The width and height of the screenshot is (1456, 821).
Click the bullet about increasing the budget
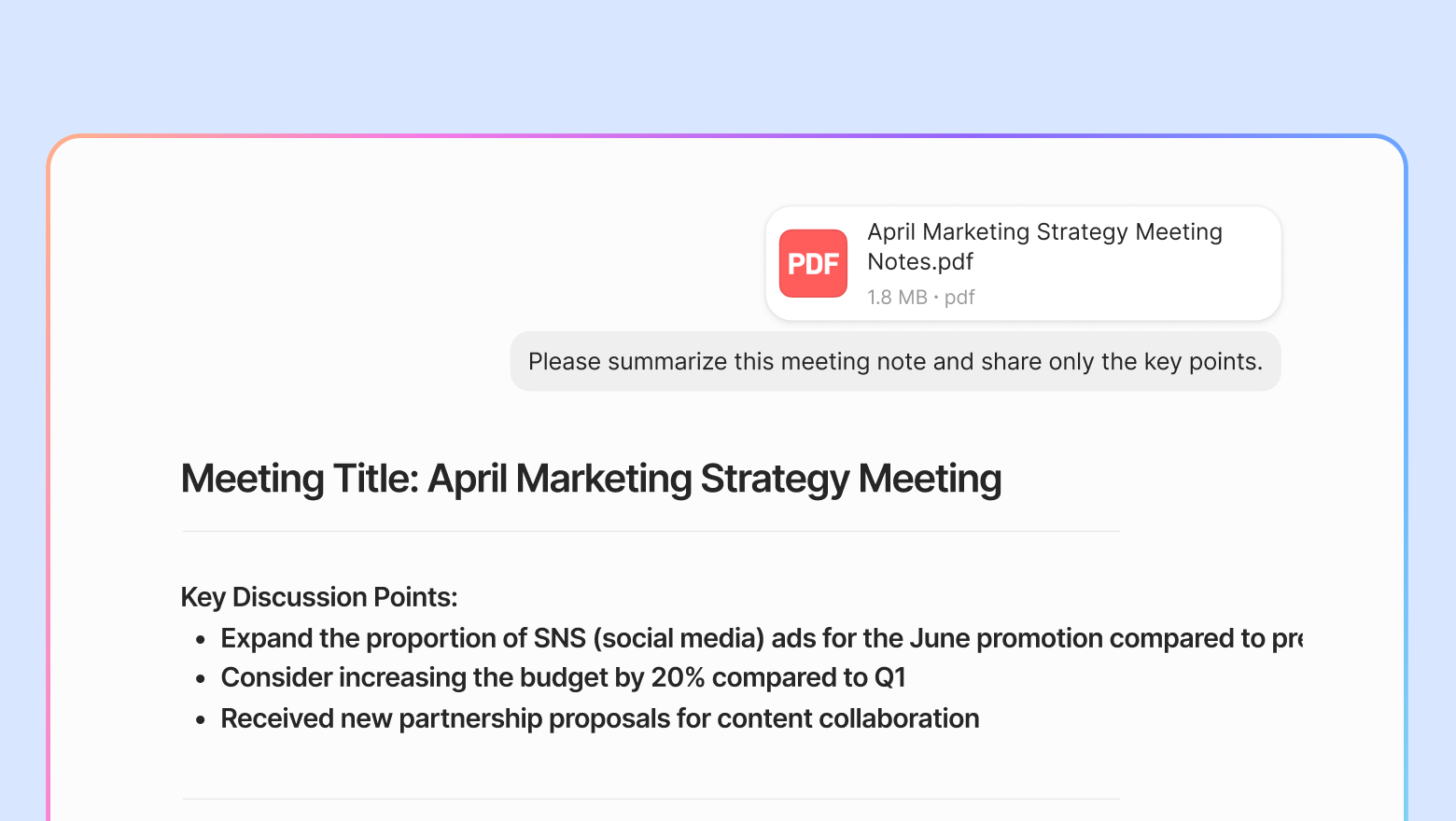click(563, 677)
